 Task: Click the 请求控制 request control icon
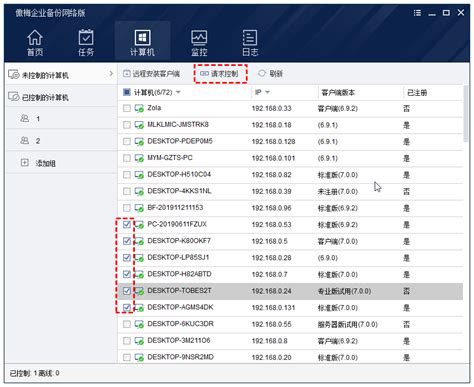click(x=204, y=73)
